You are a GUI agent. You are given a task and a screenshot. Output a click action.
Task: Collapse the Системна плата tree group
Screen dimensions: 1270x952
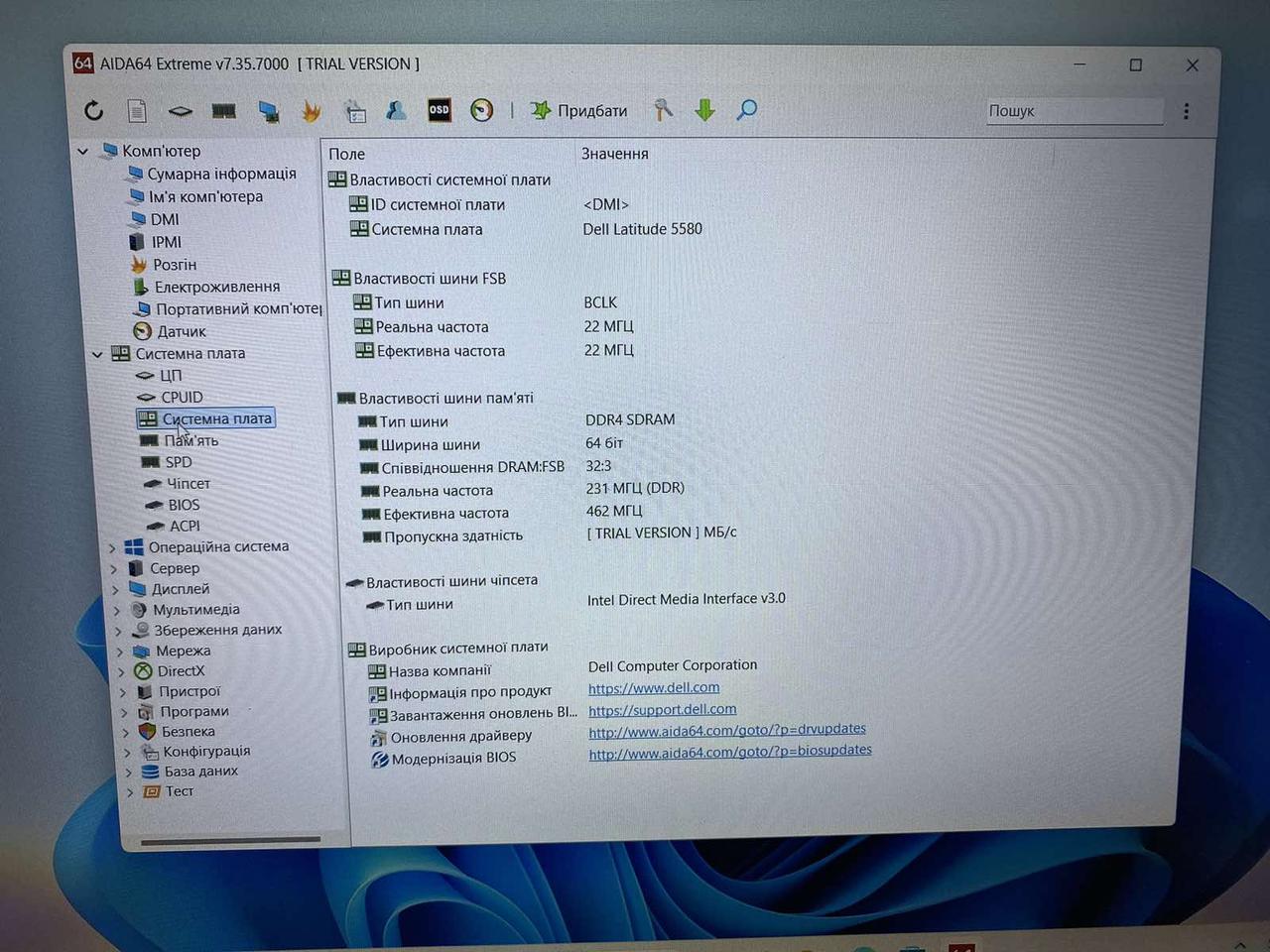click(97, 354)
